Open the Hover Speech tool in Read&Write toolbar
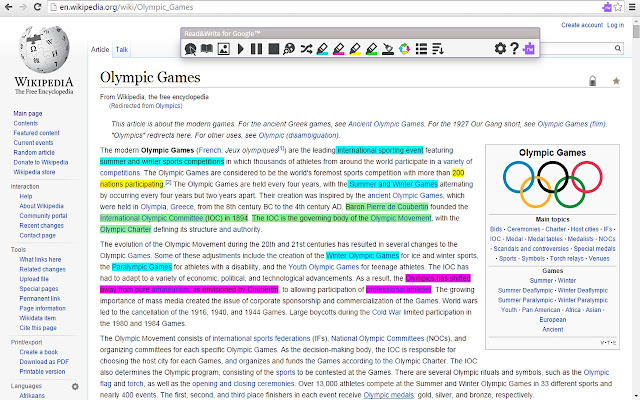This screenshot has height=400, width=640. tap(190, 49)
